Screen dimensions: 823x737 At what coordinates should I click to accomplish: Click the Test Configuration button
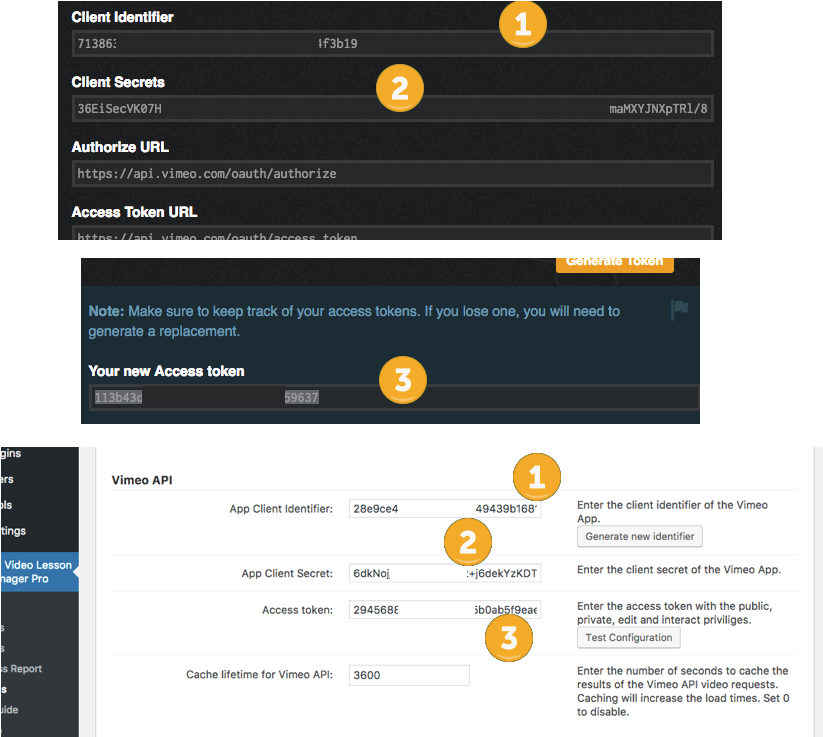(x=628, y=637)
